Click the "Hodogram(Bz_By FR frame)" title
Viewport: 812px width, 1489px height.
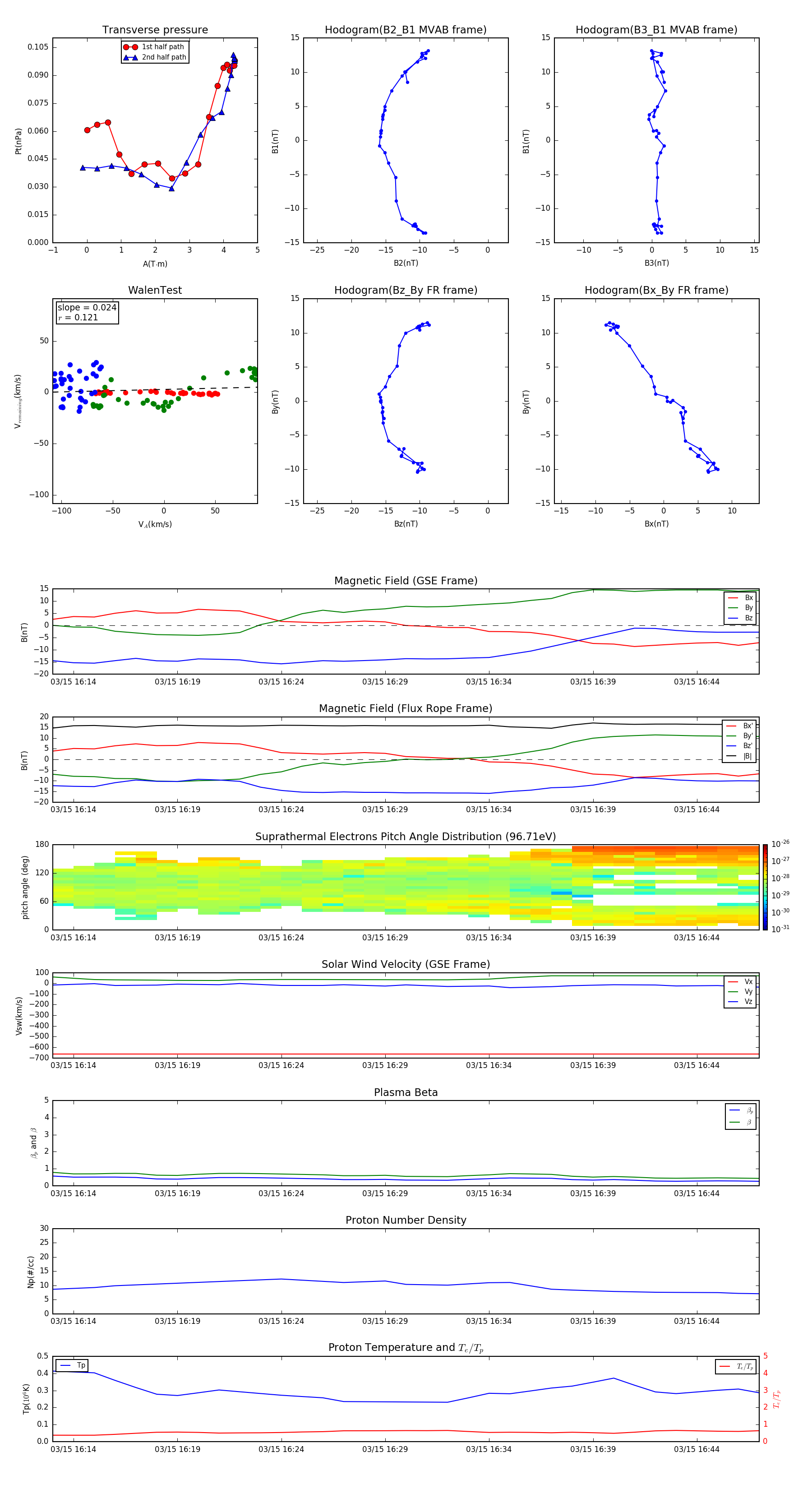coord(406,290)
